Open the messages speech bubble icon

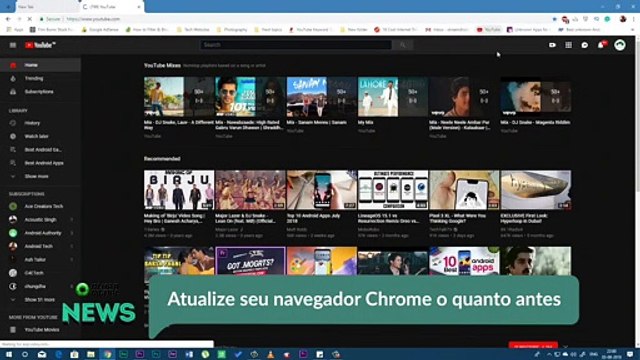(x=584, y=45)
